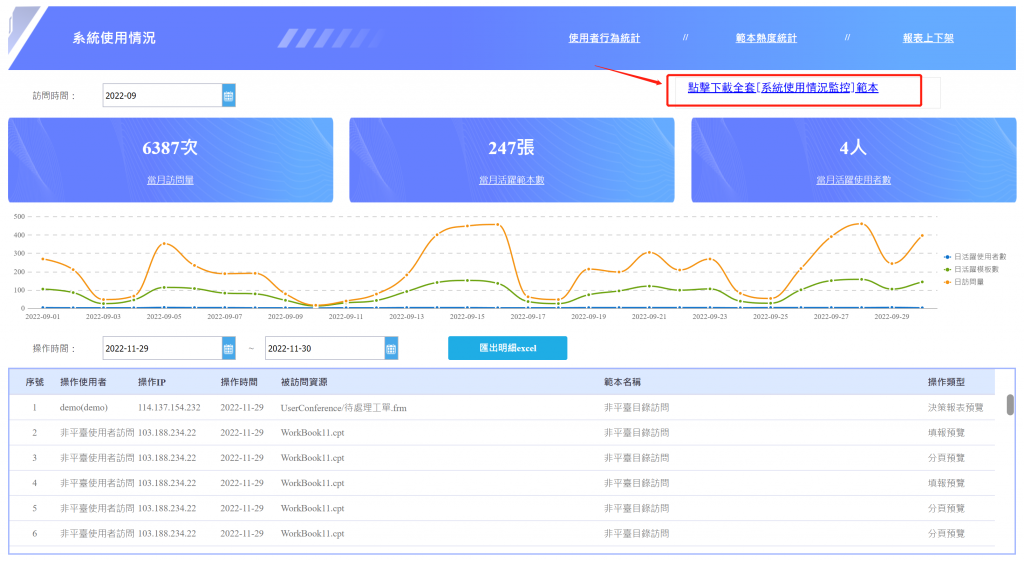The width and height of the screenshot is (1024, 561).
Task: Click the 匯出明細excel button
Action: coord(507,348)
